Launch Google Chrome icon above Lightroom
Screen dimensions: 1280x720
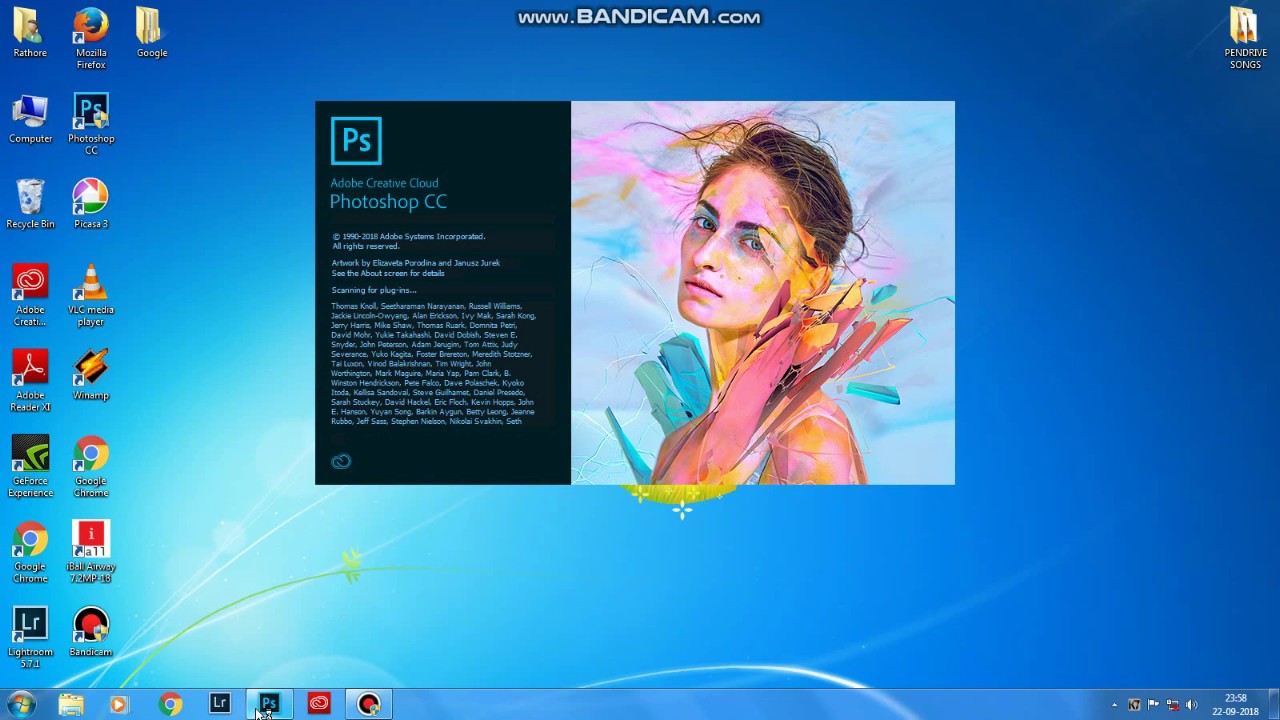click(x=30, y=552)
